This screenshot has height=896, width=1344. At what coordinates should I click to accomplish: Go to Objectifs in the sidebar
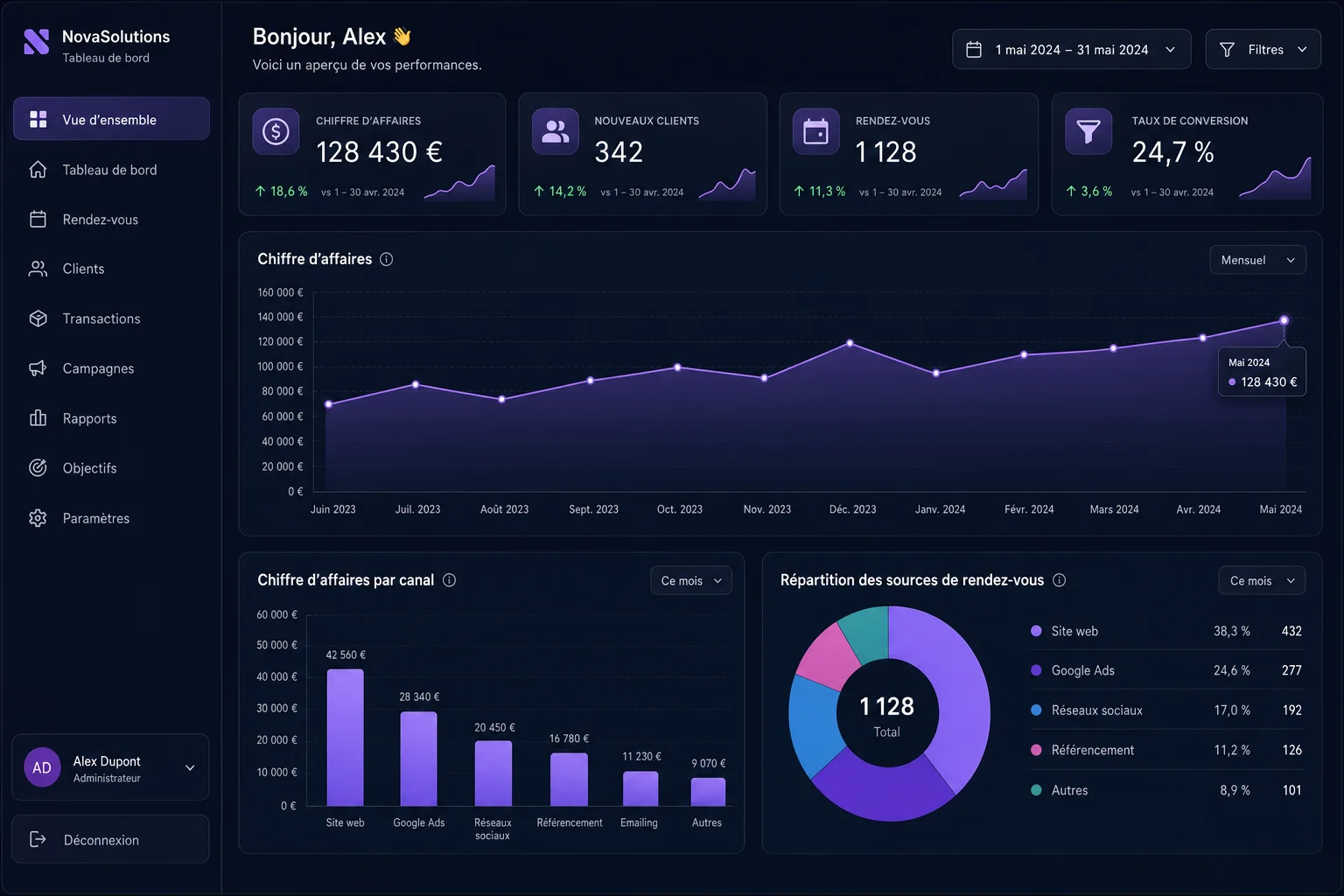click(x=111, y=468)
